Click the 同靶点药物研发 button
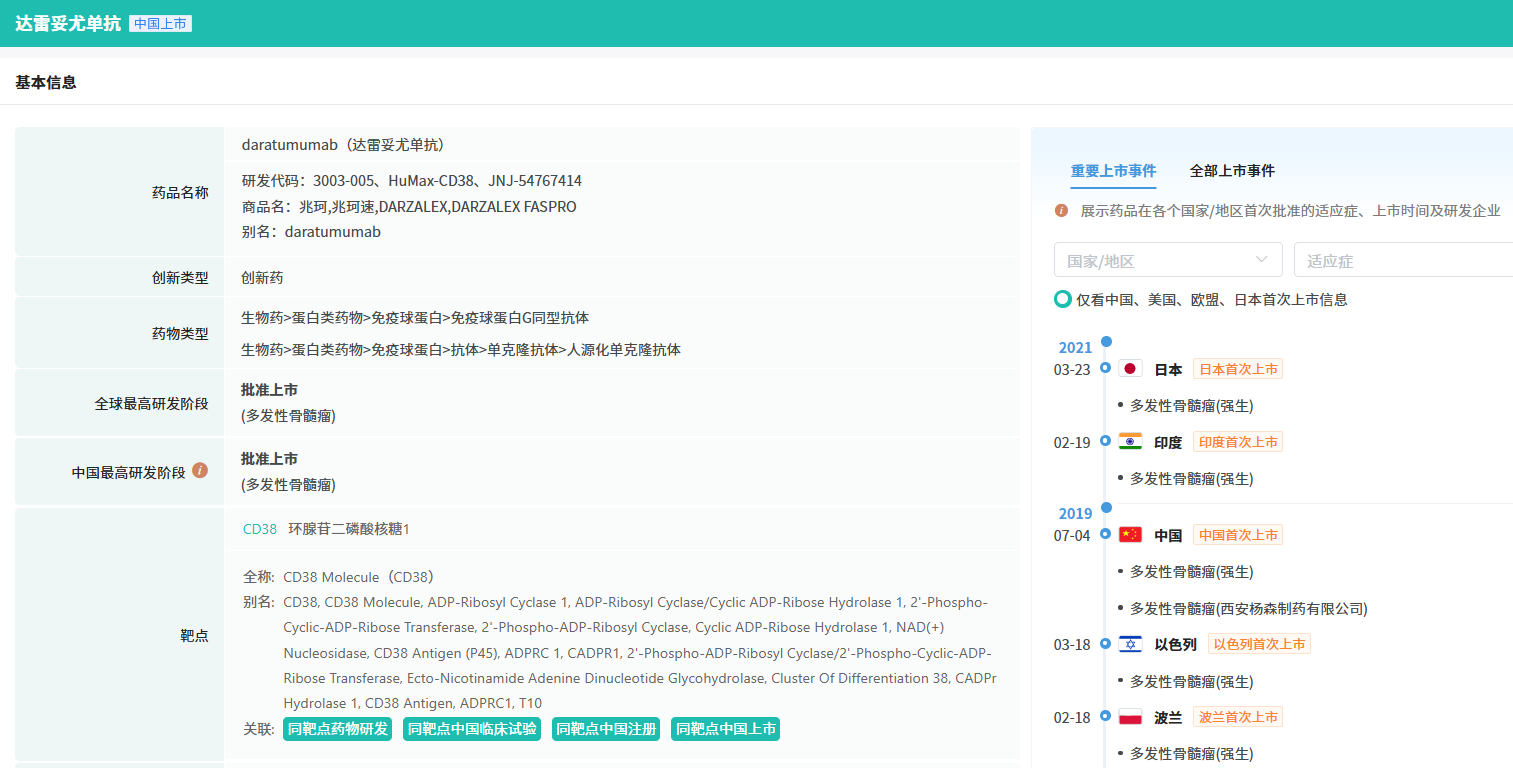 click(x=338, y=729)
